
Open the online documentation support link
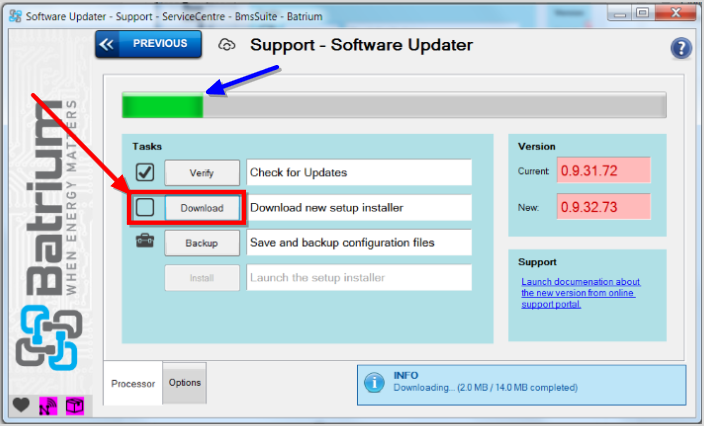coord(580,293)
